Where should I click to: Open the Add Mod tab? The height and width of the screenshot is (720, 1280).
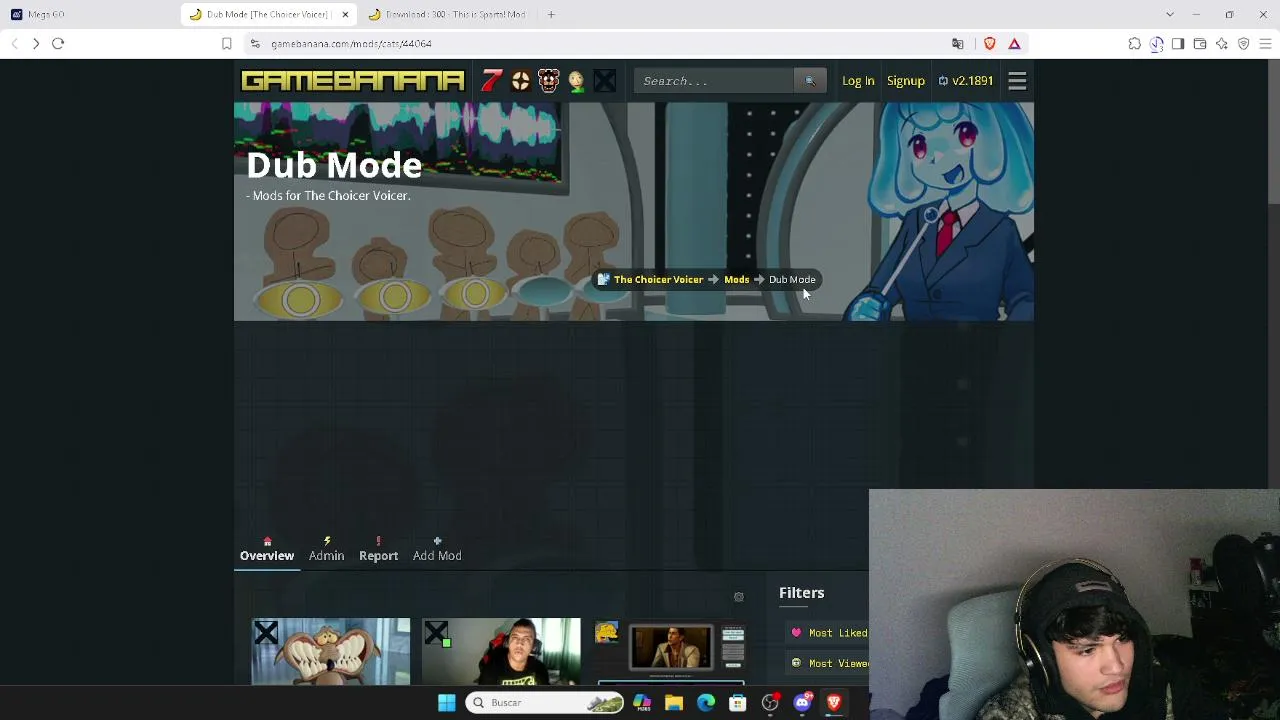pos(437,549)
